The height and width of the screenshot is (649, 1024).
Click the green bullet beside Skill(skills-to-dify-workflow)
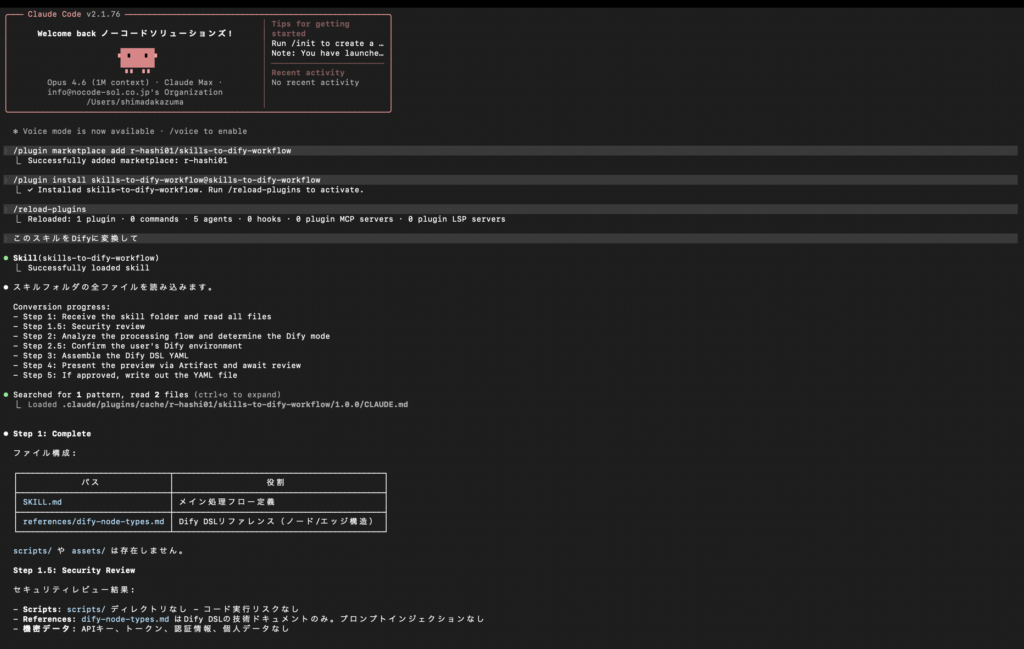6,258
